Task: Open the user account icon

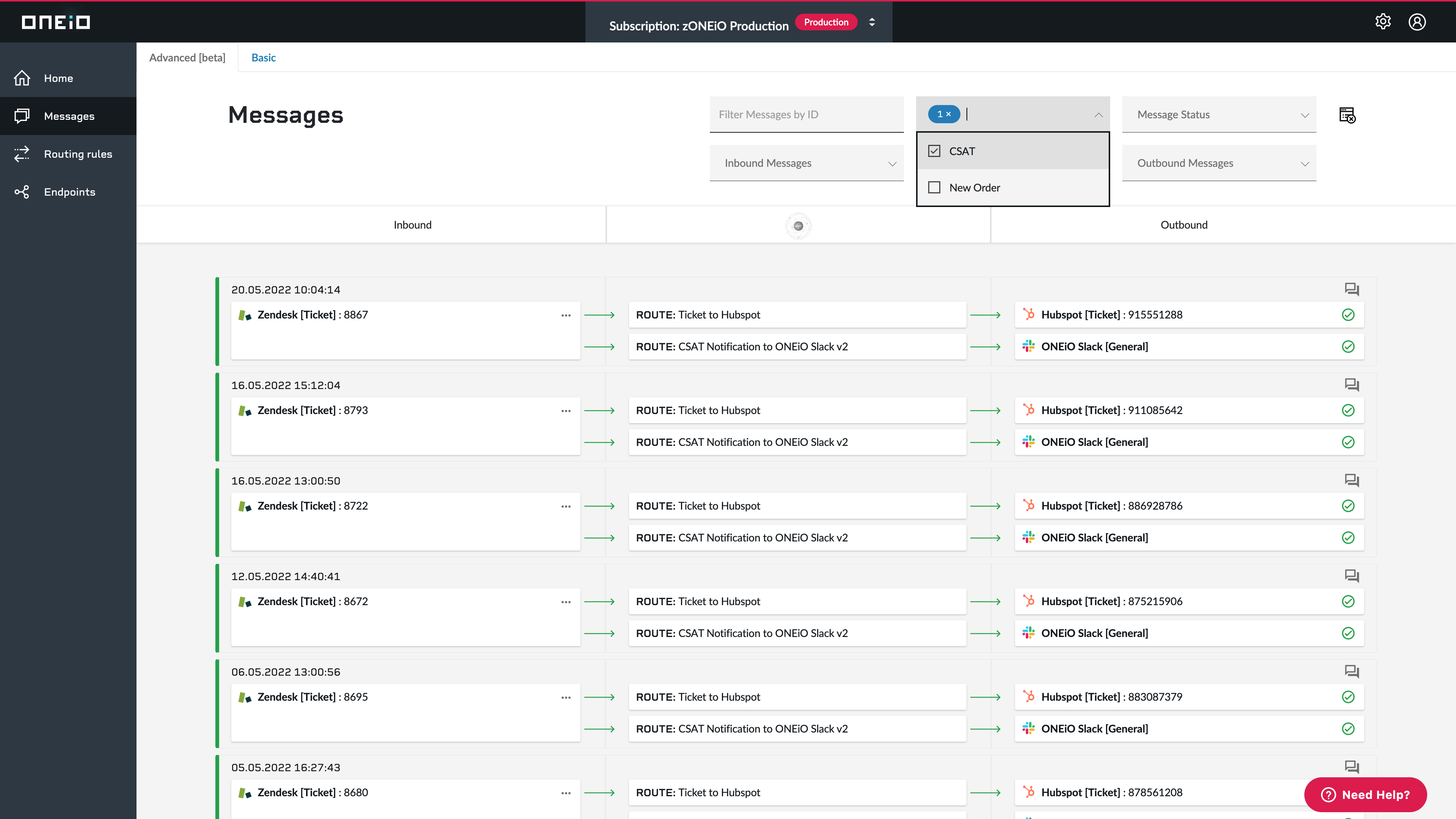Action: [1417, 22]
